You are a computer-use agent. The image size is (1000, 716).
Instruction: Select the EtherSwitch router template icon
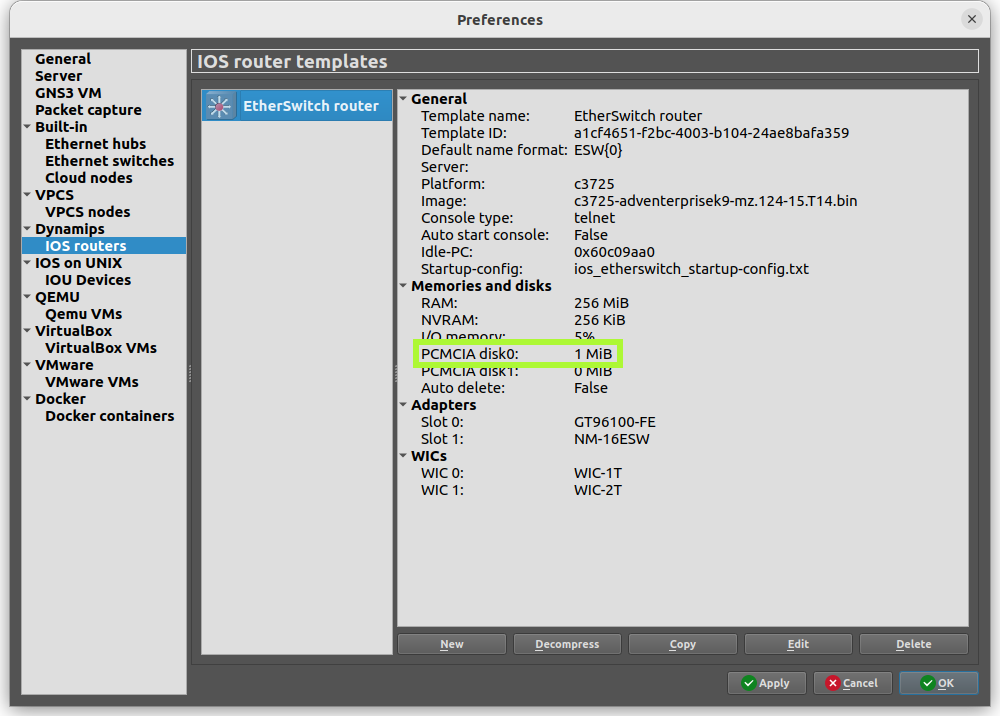(220, 106)
